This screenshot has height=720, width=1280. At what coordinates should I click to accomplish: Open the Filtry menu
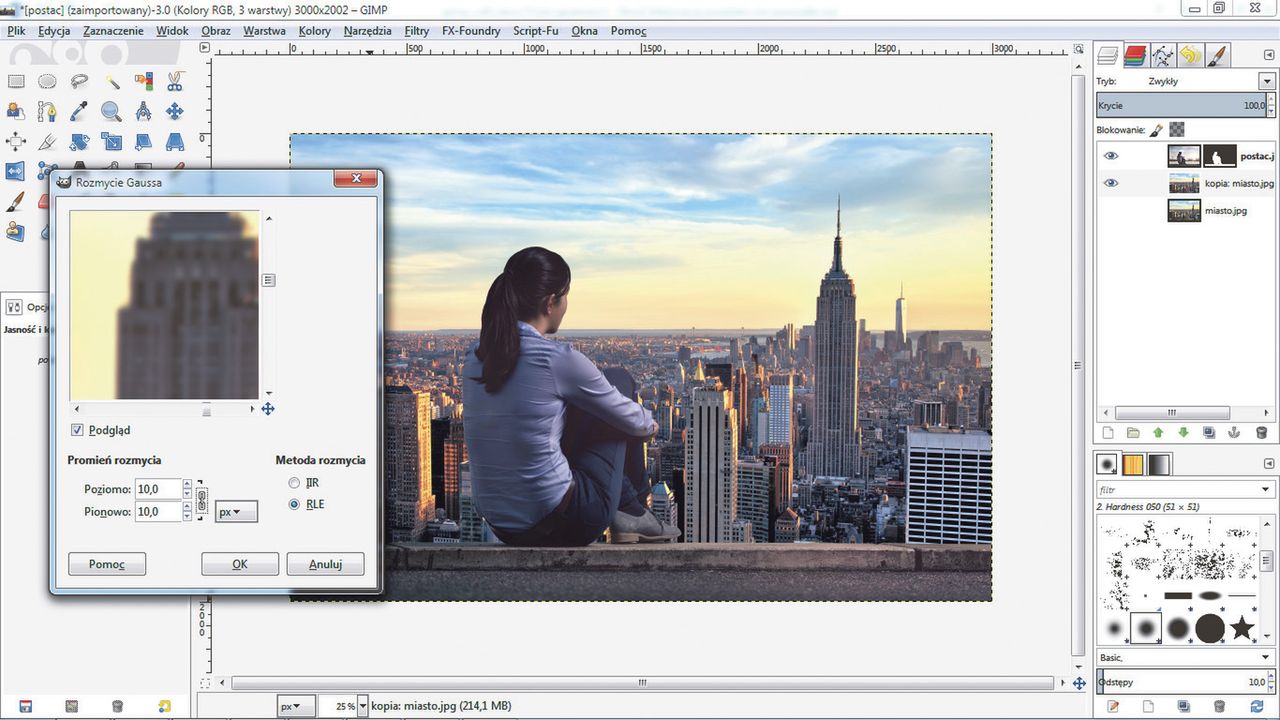[x=417, y=31]
